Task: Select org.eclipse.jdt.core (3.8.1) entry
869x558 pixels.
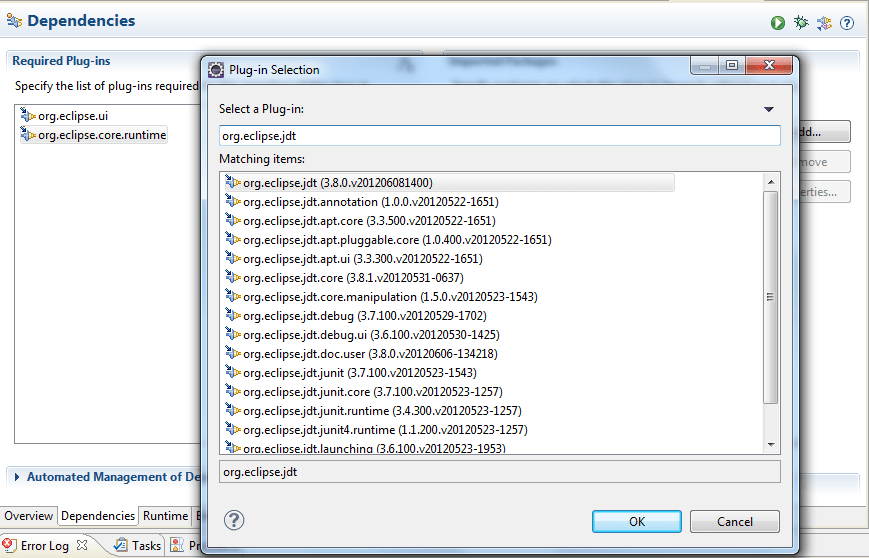Action: [353, 278]
